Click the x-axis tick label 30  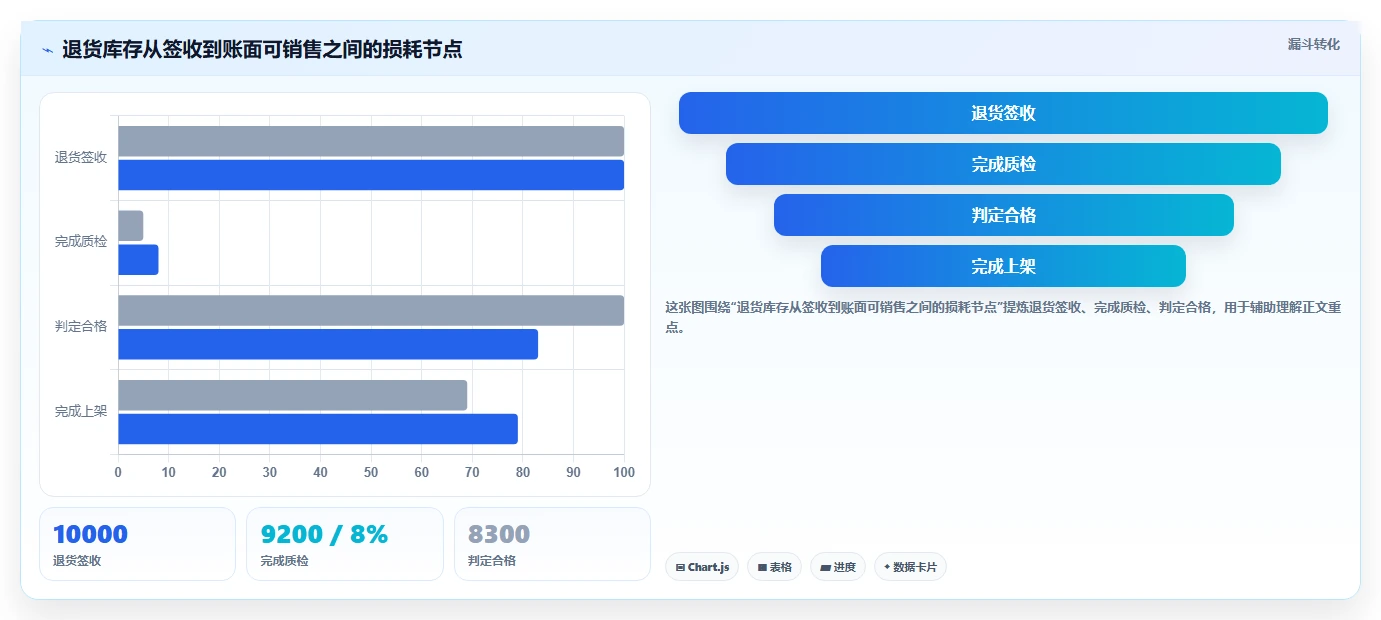point(270,472)
